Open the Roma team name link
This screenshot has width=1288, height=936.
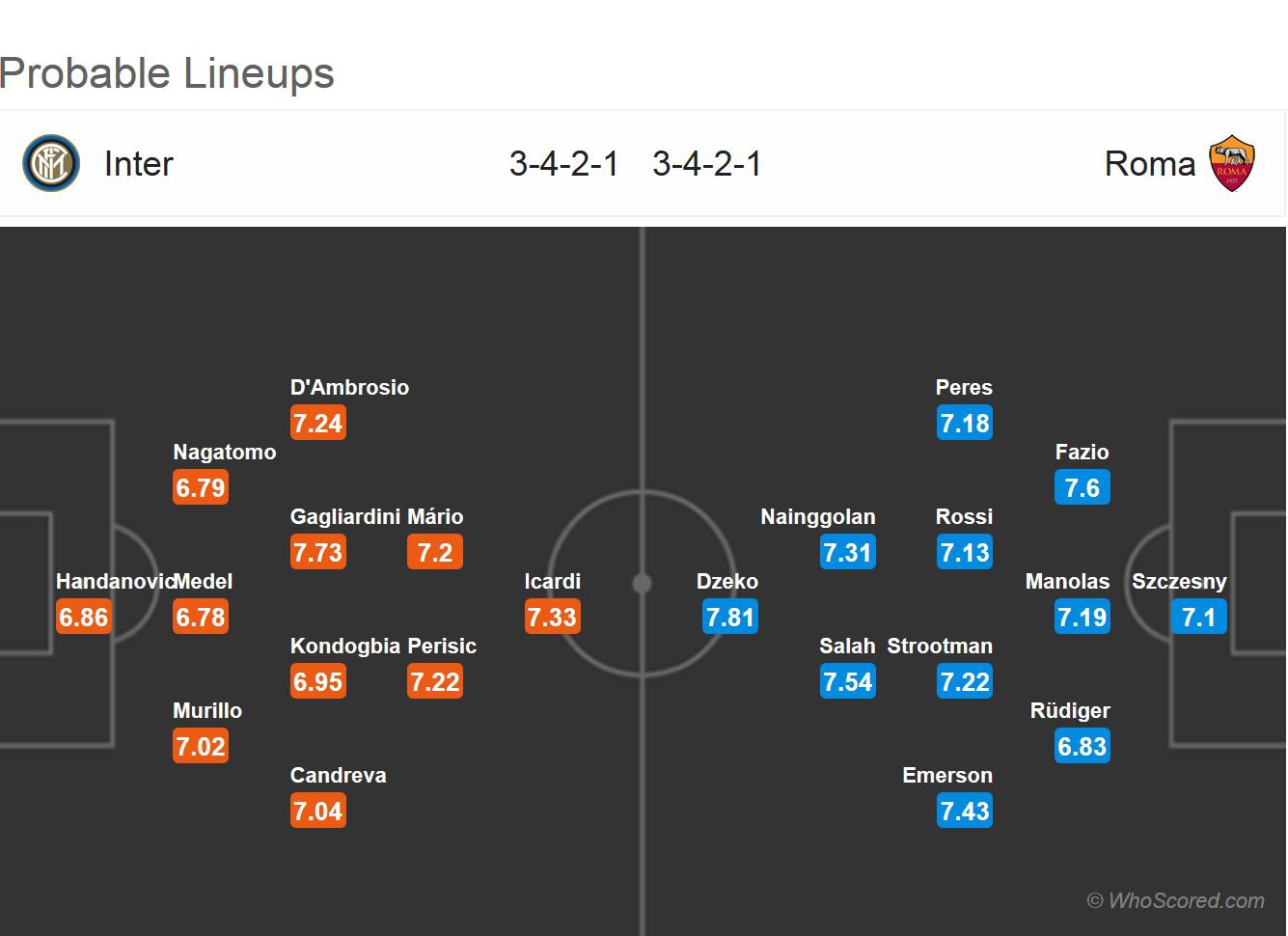pos(1149,163)
